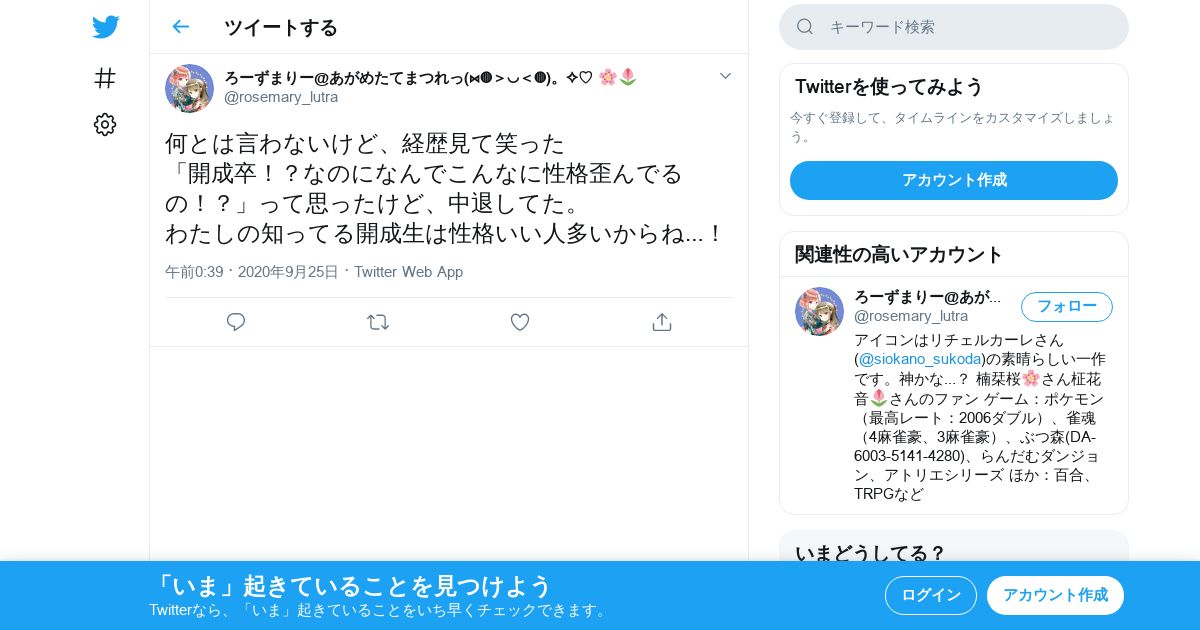1200x630 pixels.
Task: Click the キーワード検索 search field
Action: pyautogui.click(x=954, y=27)
